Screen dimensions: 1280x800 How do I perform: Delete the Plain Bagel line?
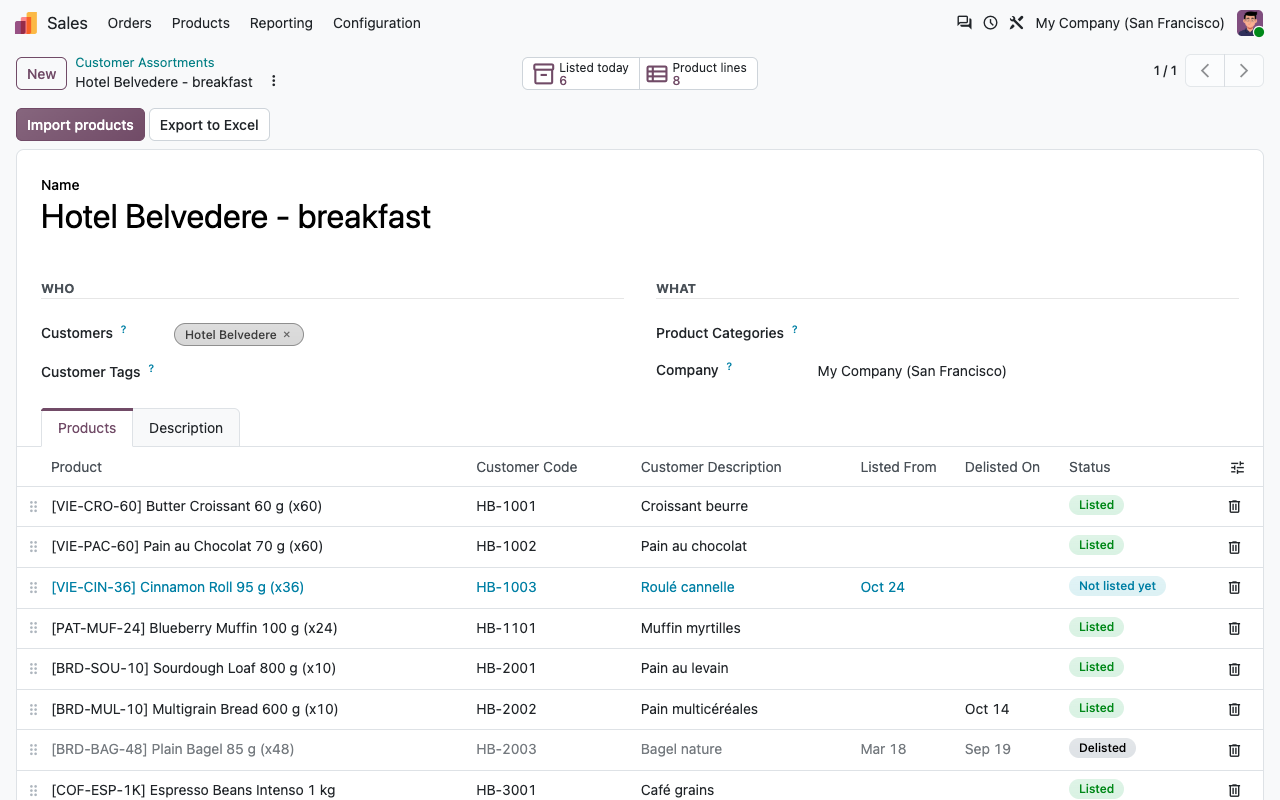(1234, 750)
